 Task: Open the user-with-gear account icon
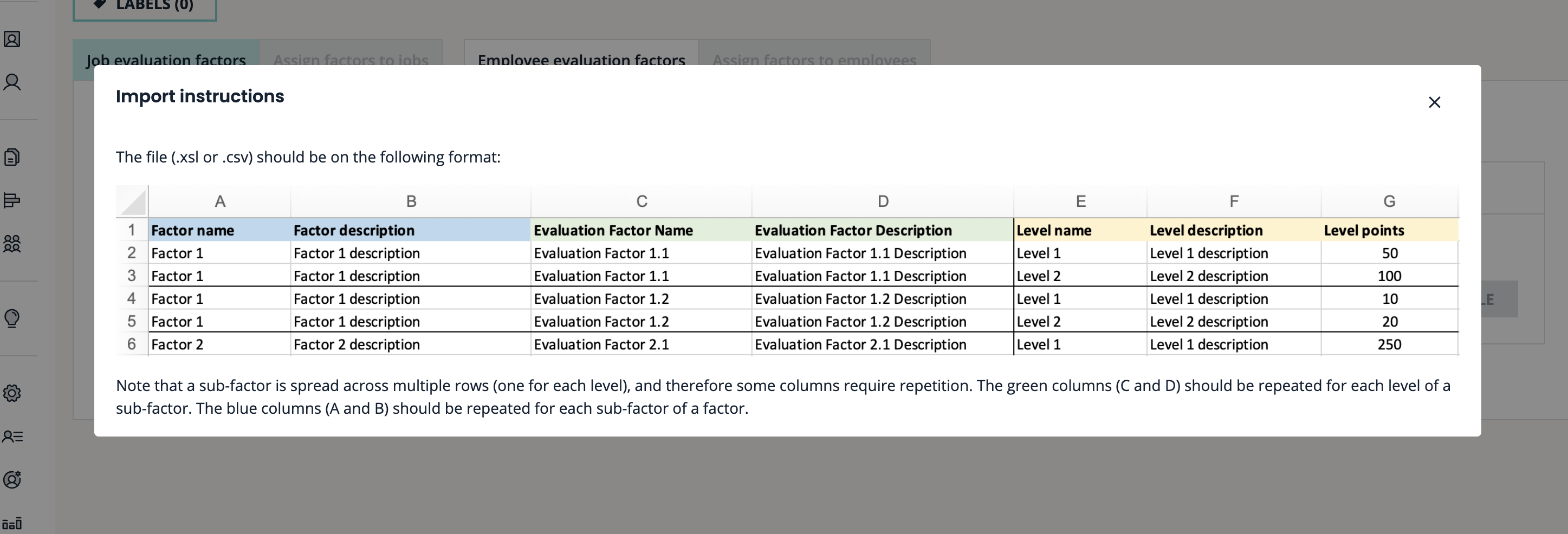[x=12, y=479]
